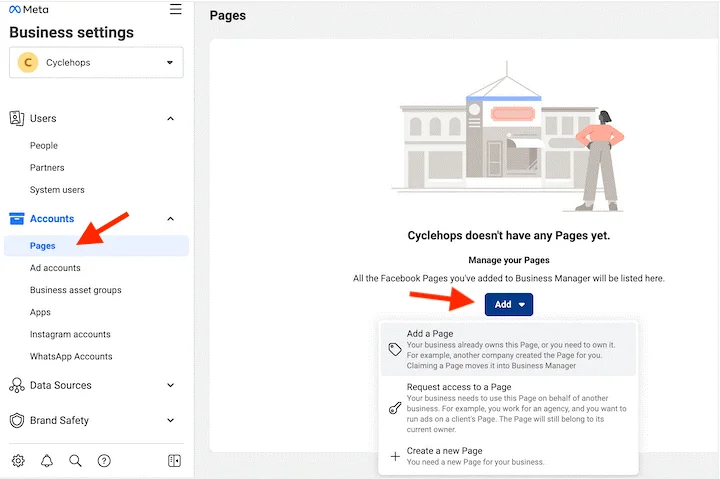Expand the Brand Safety section
Image resolution: width=720 pixels, height=479 pixels.
pos(170,421)
